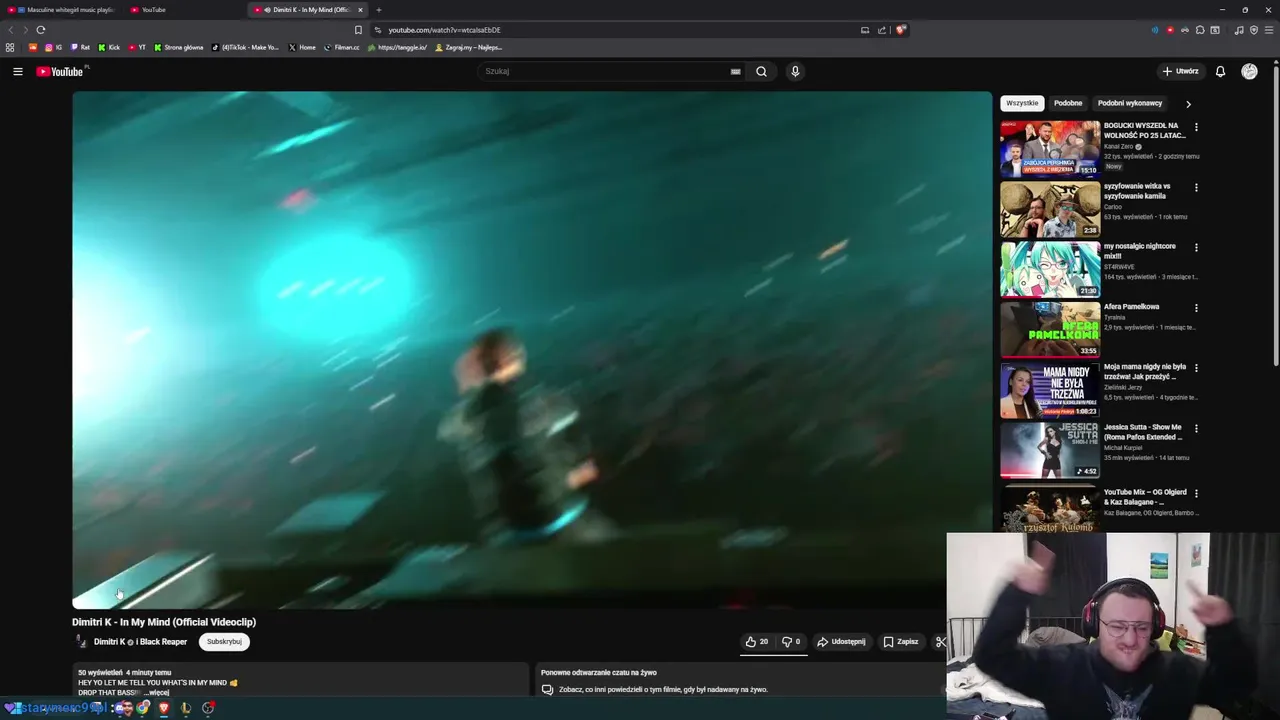Expand the description with ...więcej
This screenshot has width=1280, height=720.
click(156, 692)
